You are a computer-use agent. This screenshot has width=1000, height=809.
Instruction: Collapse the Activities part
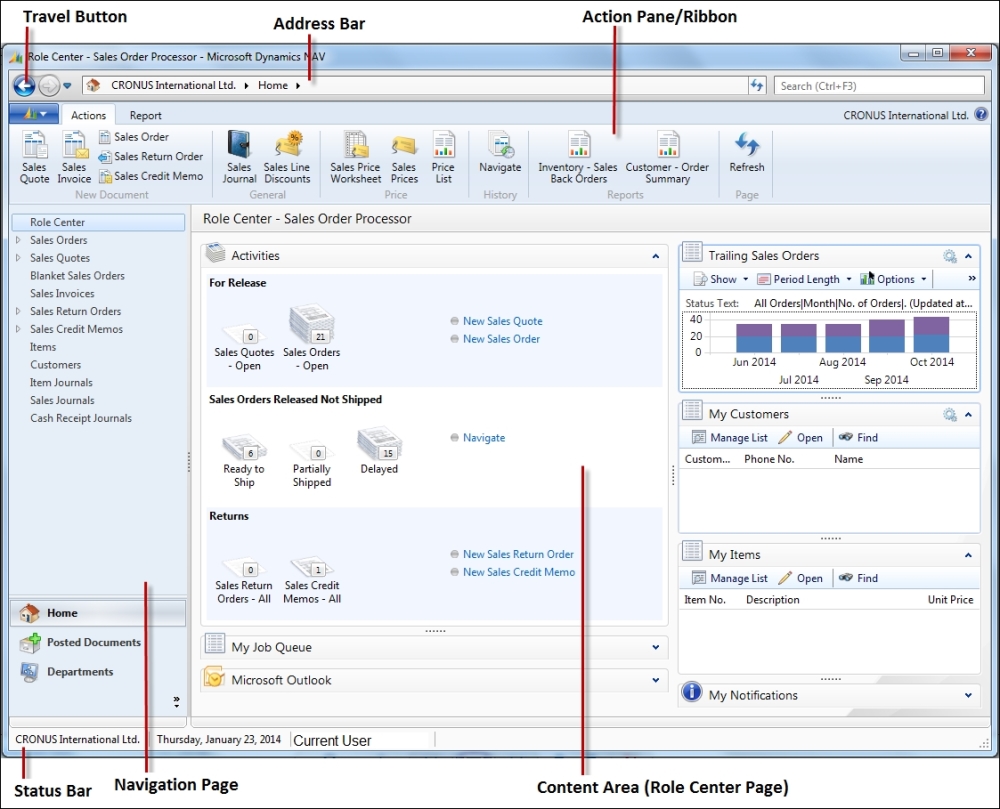[x=655, y=256]
